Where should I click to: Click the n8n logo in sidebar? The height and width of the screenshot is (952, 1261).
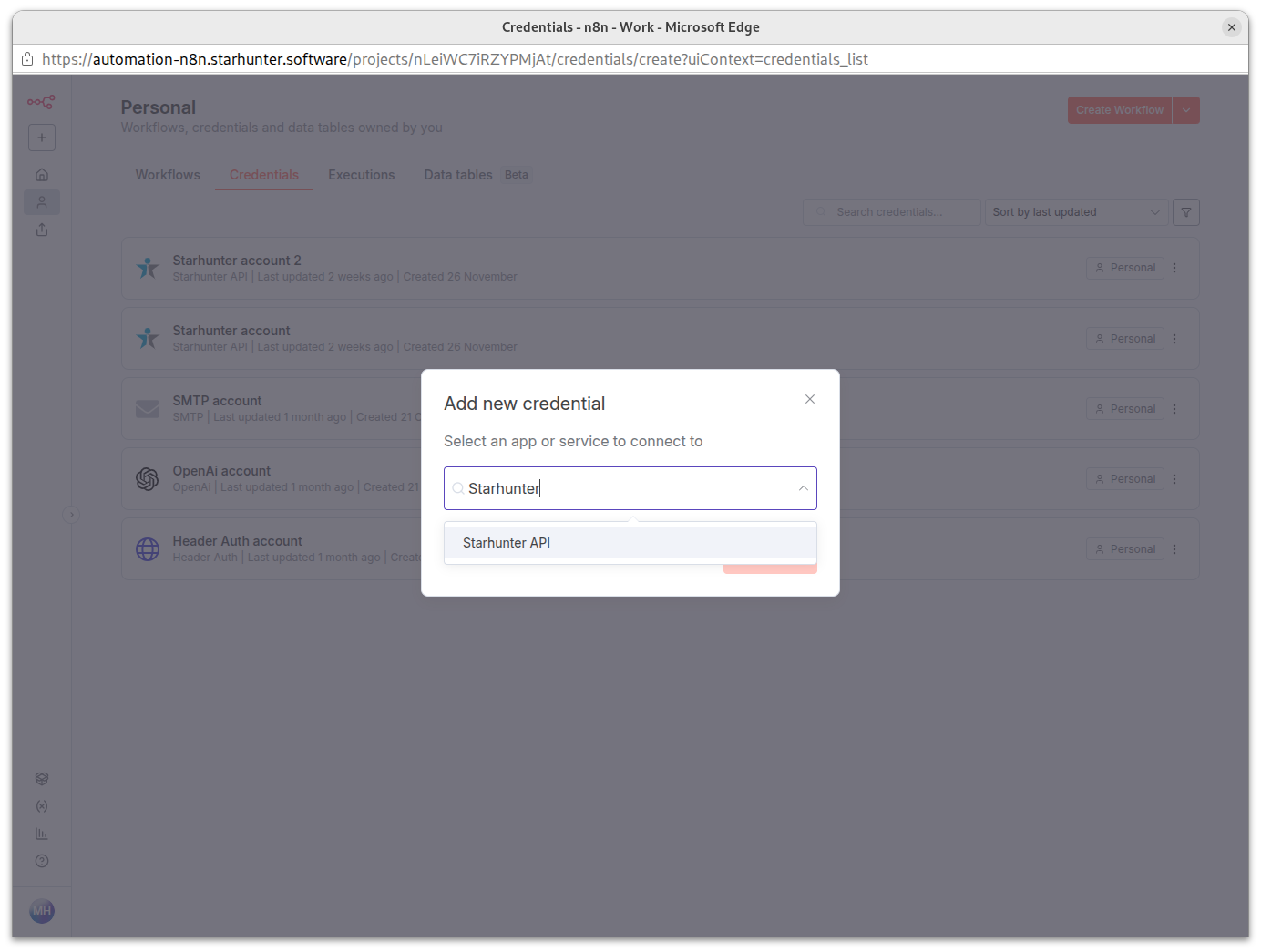pos(41,102)
